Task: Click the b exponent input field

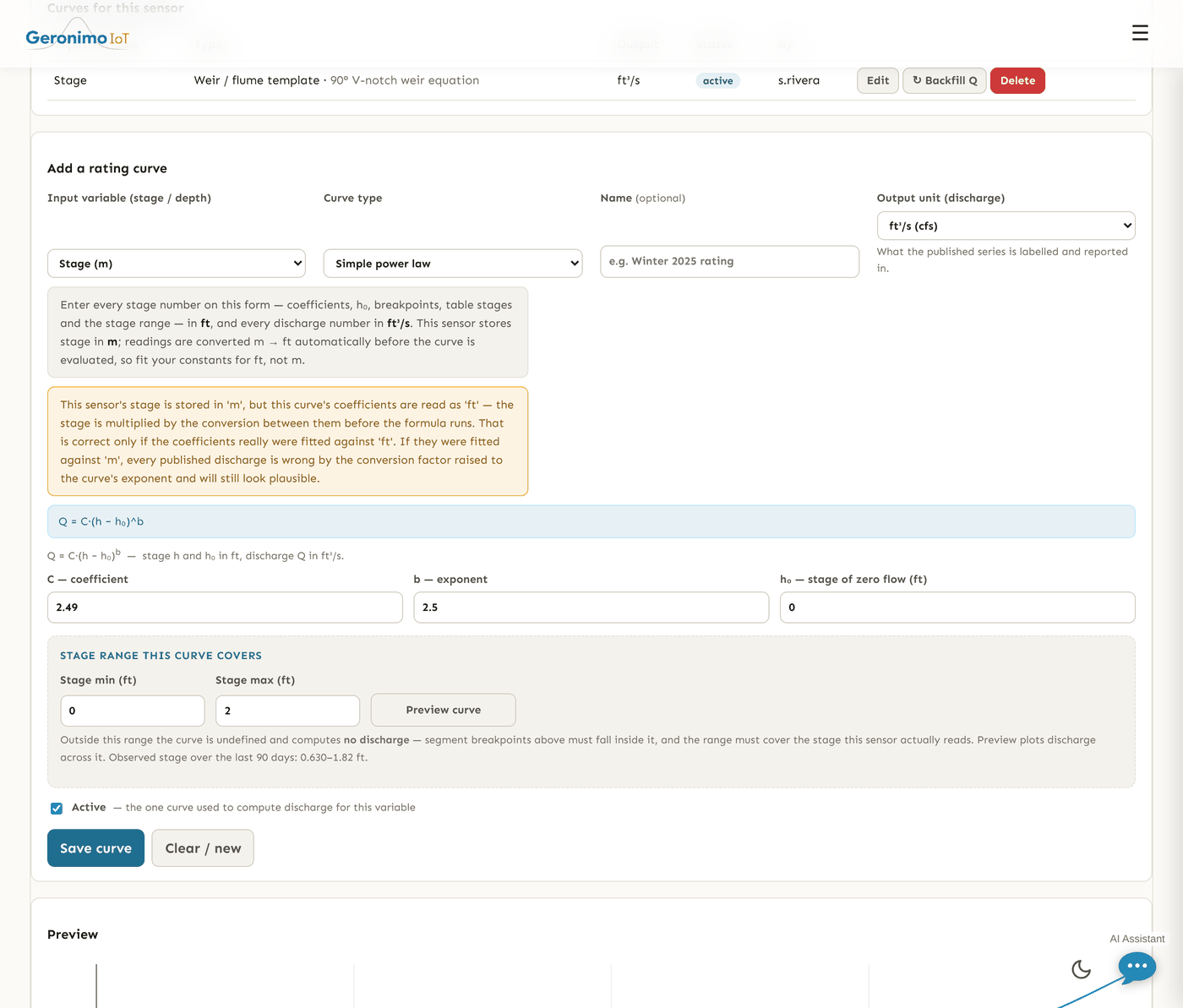Action: (591, 608)
